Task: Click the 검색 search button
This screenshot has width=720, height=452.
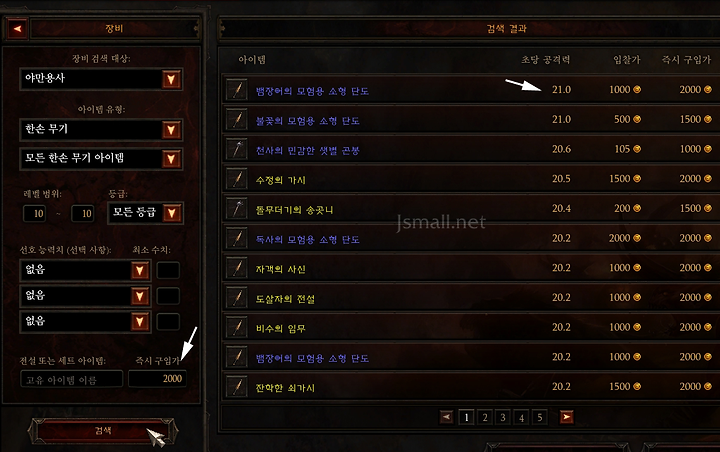Action: (x=103, y=431)
